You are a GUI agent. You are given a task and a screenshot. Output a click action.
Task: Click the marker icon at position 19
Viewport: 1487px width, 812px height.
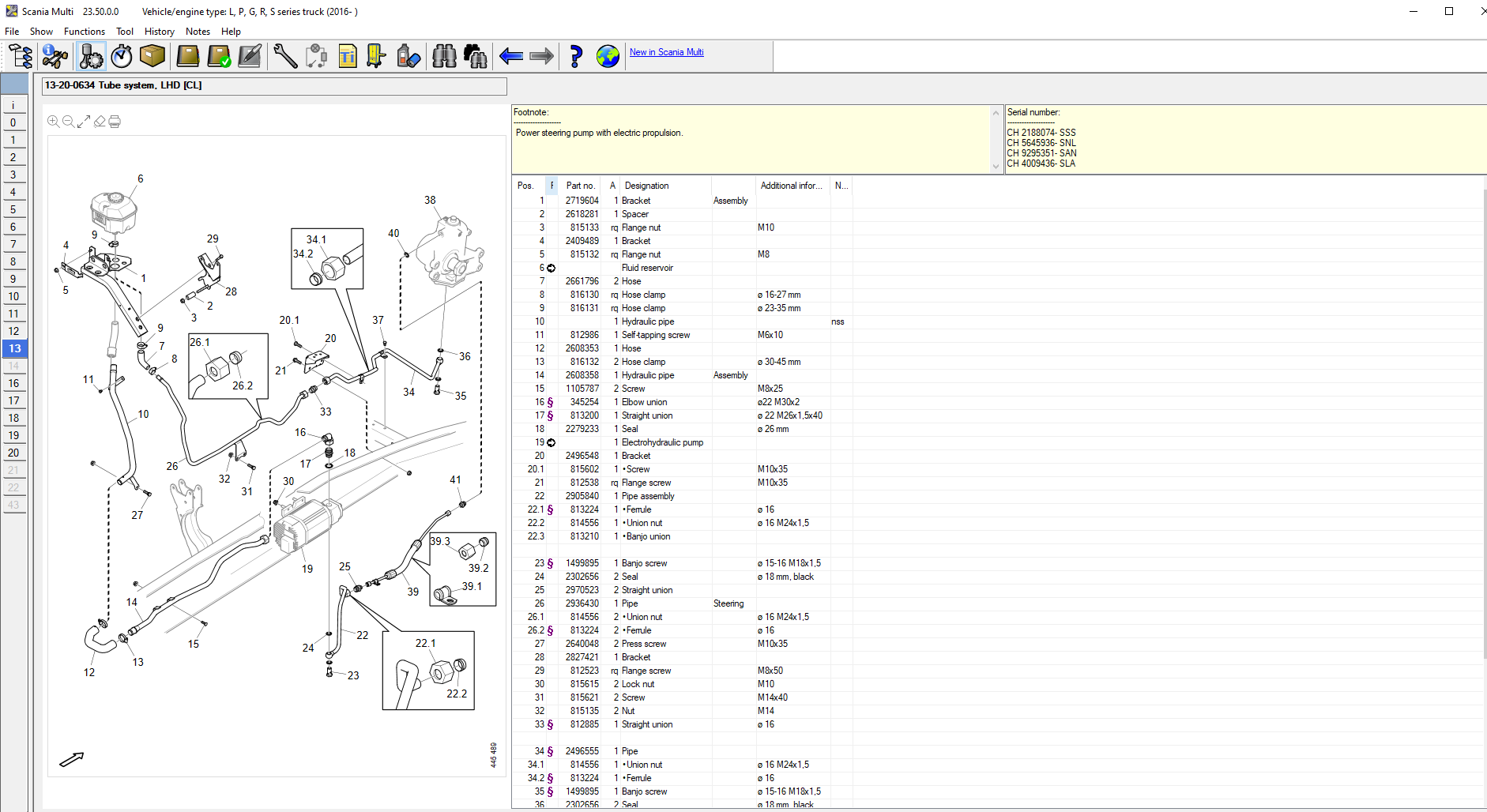[x=552, y=442]
